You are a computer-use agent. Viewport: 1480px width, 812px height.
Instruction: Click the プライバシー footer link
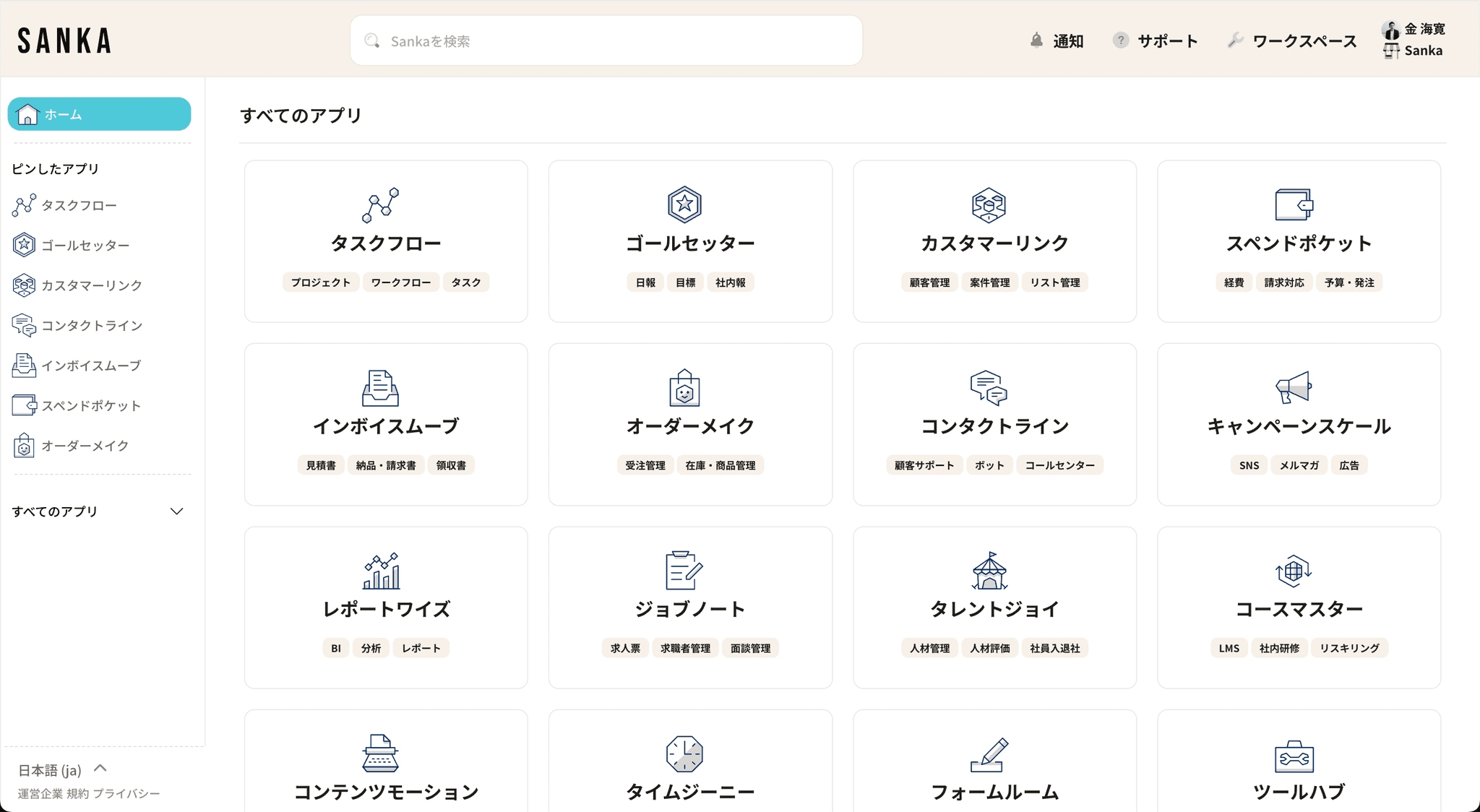(126, 793)
